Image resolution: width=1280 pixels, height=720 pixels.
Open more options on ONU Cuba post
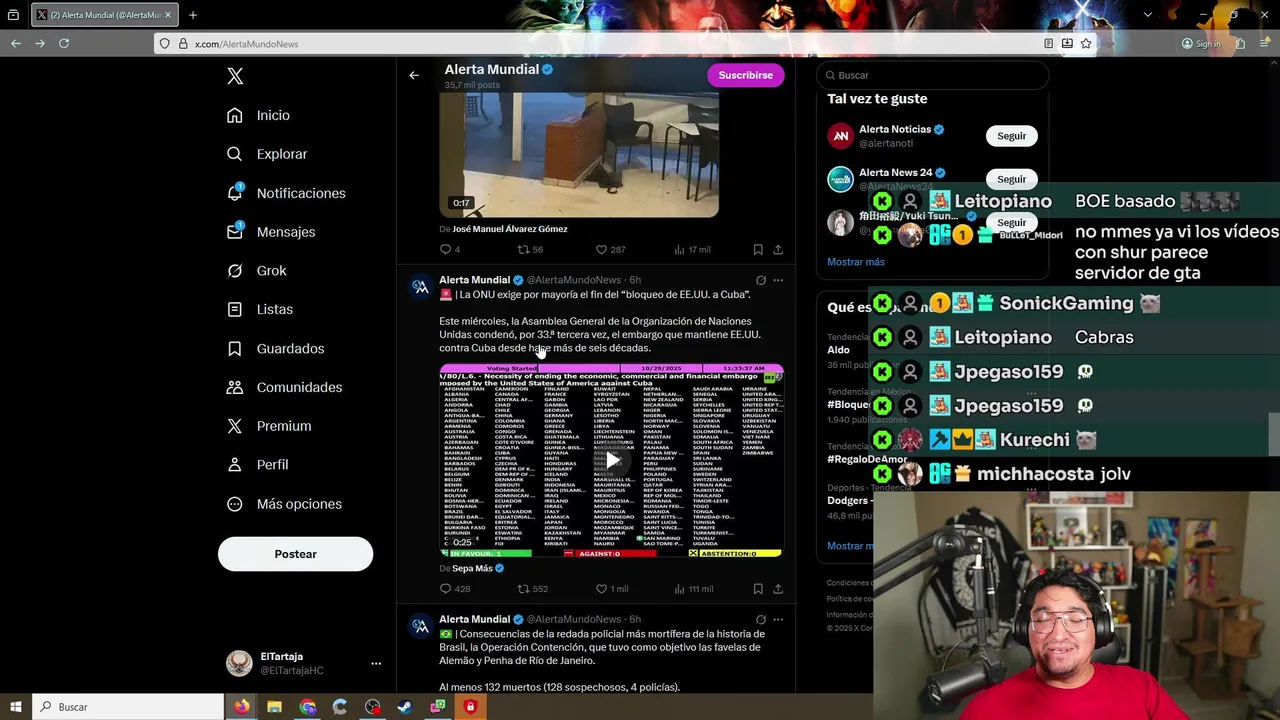pos(778,280)
